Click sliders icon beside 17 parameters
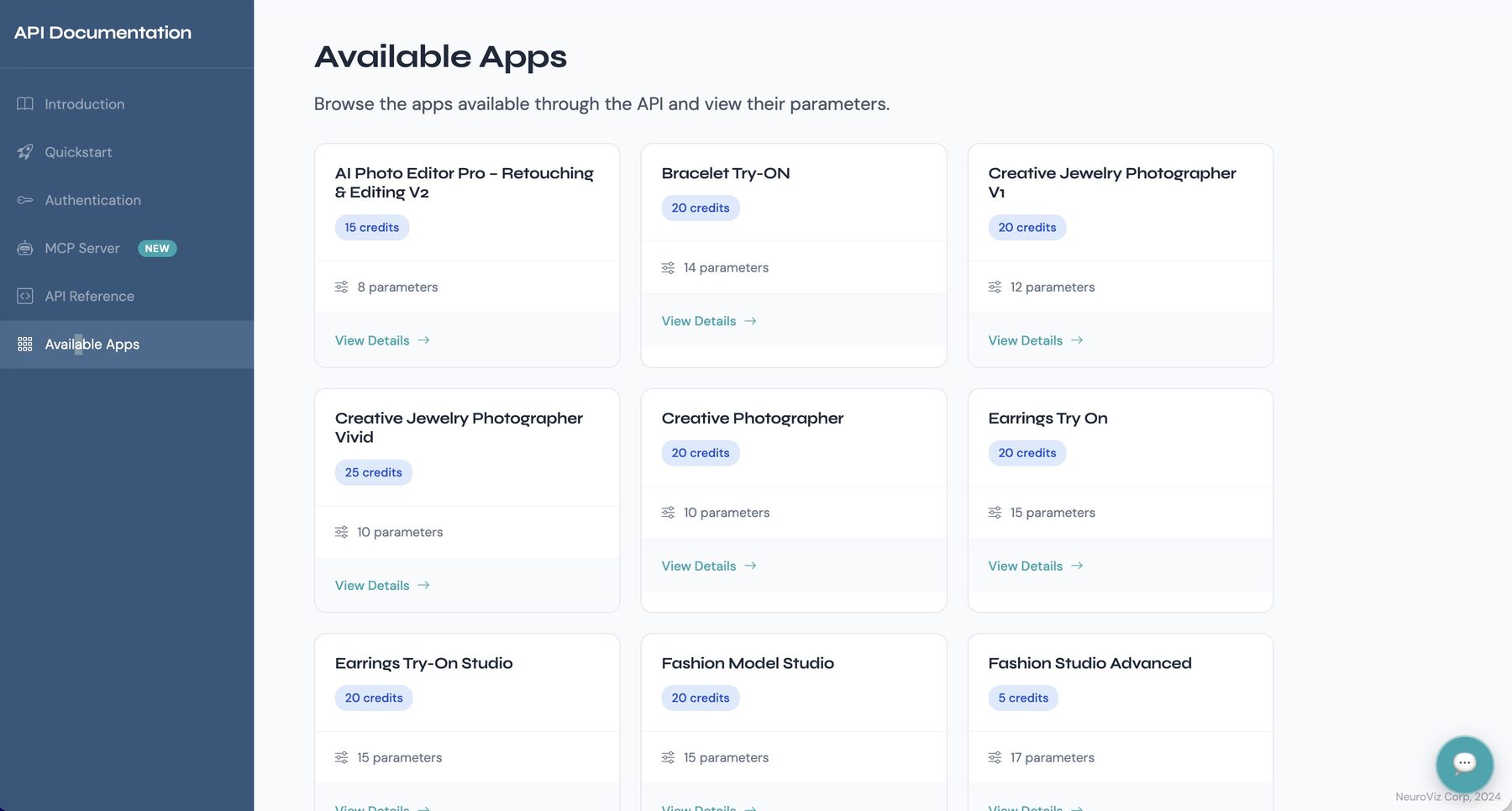 995,757
